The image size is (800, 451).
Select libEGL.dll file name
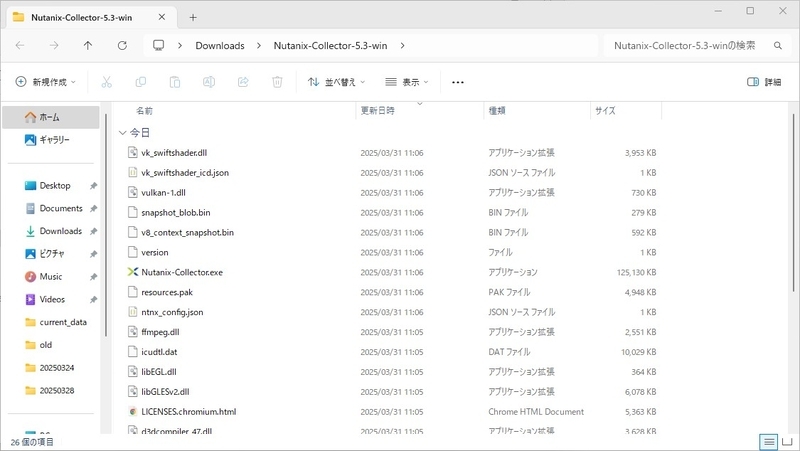(159, 371)
